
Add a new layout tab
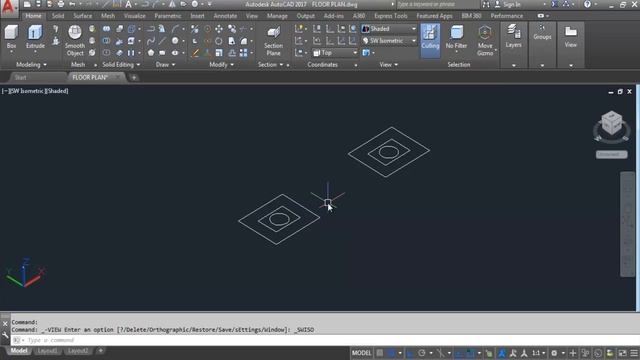click(100, 351)
